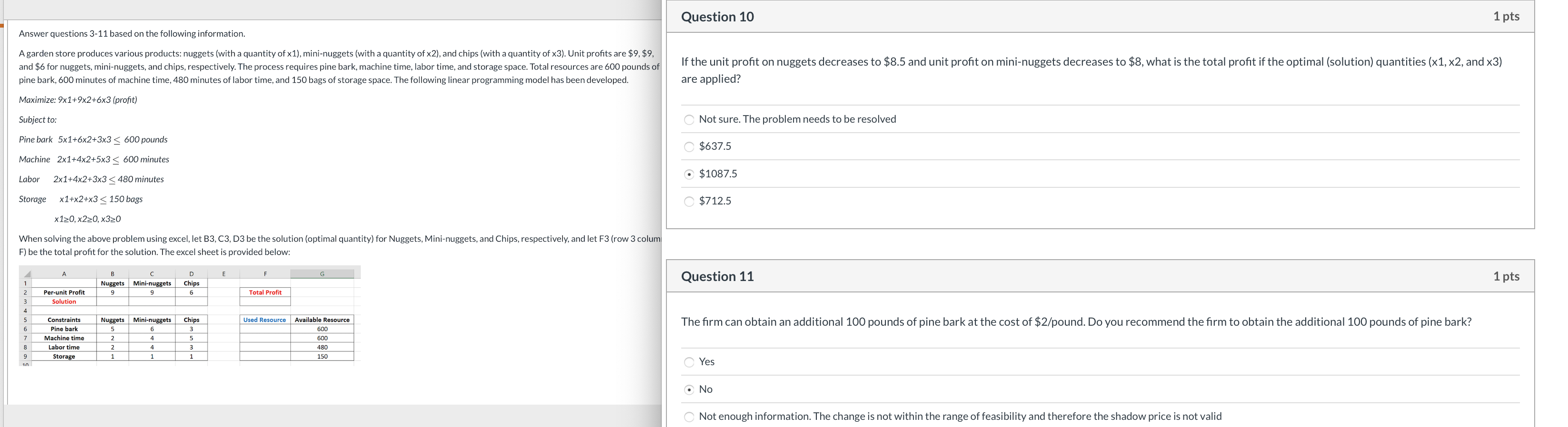1568x427 pixels.
Task: Click the Excel sheet image thumbnail
Action: point(190,316)
